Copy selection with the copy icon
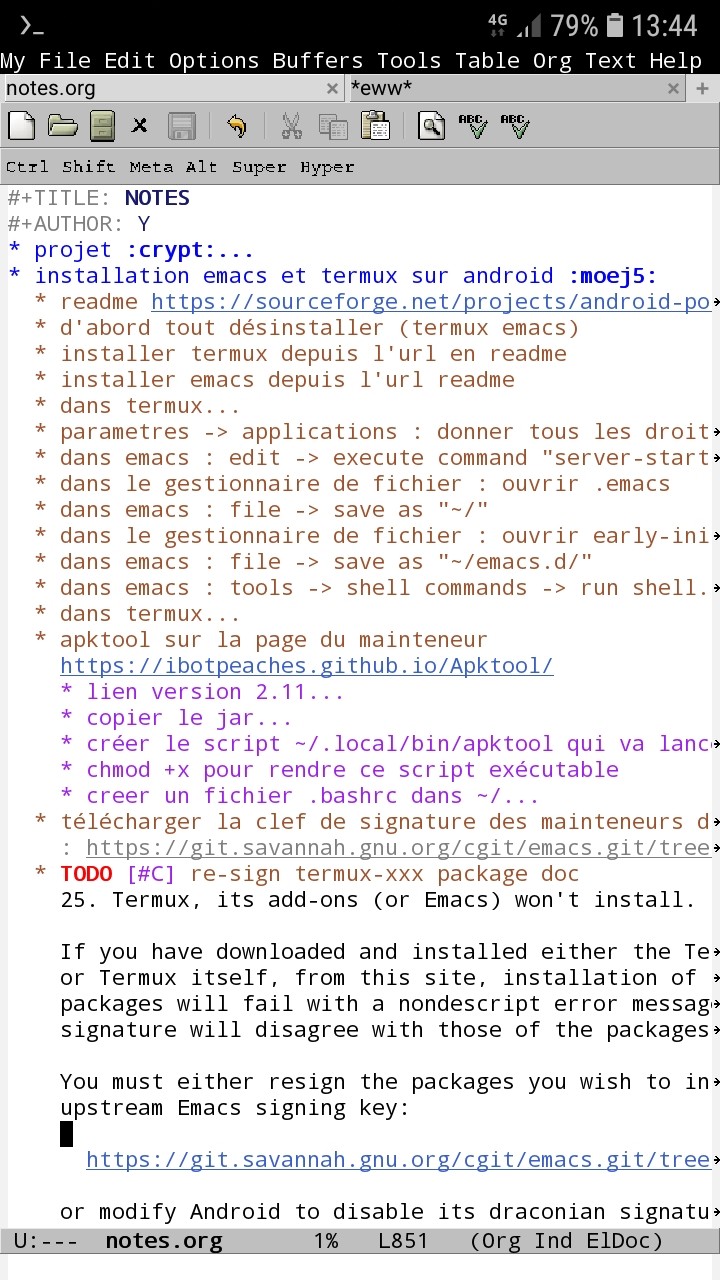720x1280 pixels. (332, 126)
